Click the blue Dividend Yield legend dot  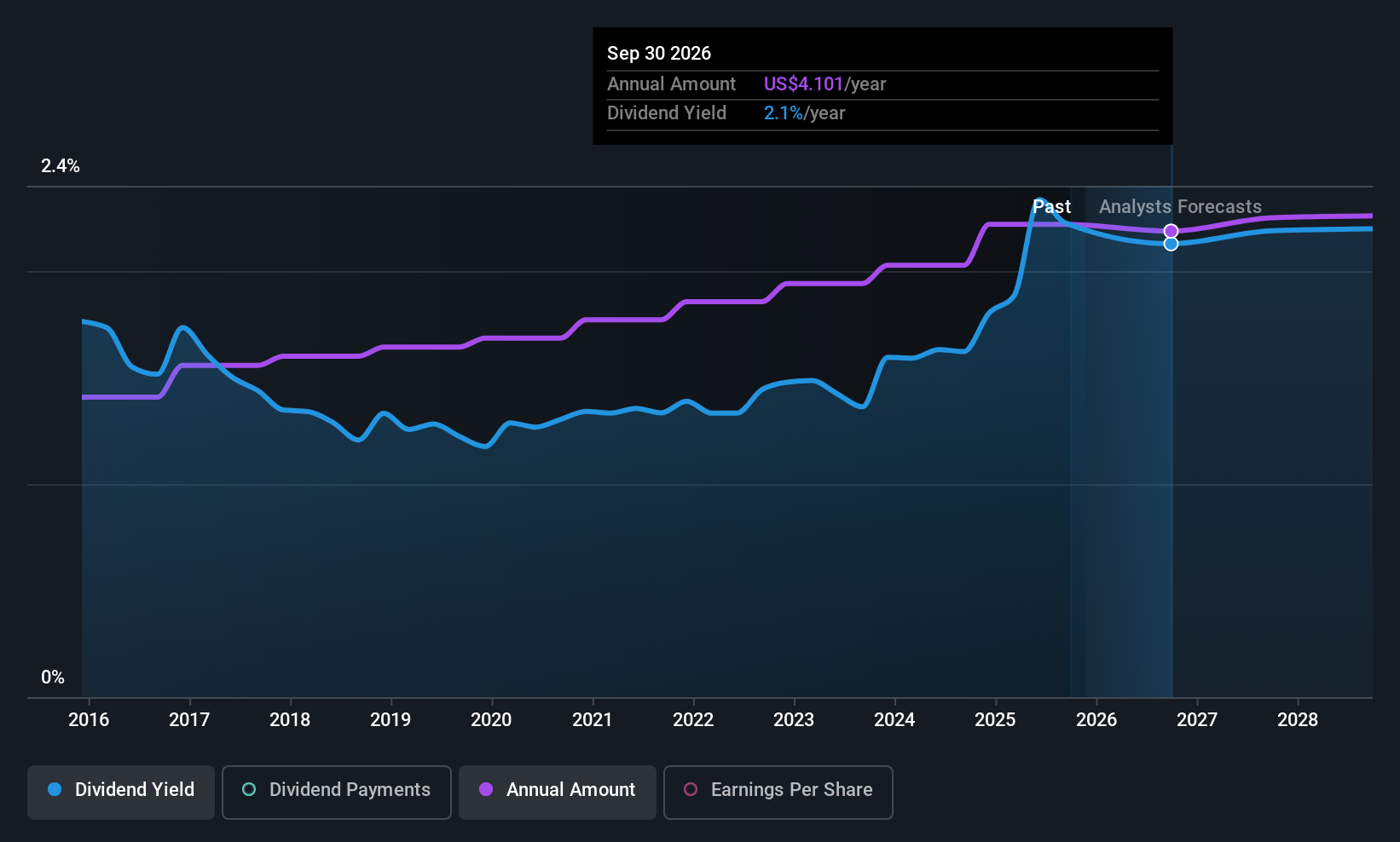coord(55,790)
